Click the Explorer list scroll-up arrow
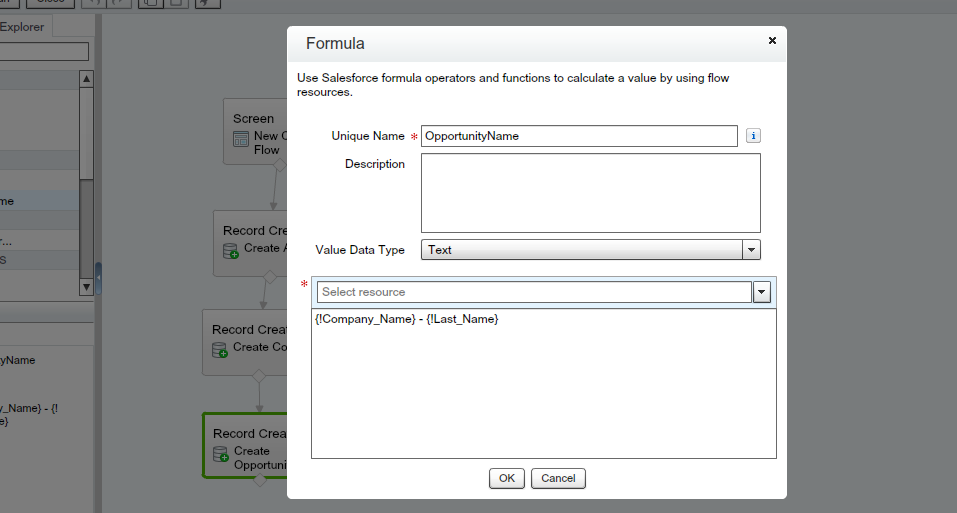 [87, 78]
